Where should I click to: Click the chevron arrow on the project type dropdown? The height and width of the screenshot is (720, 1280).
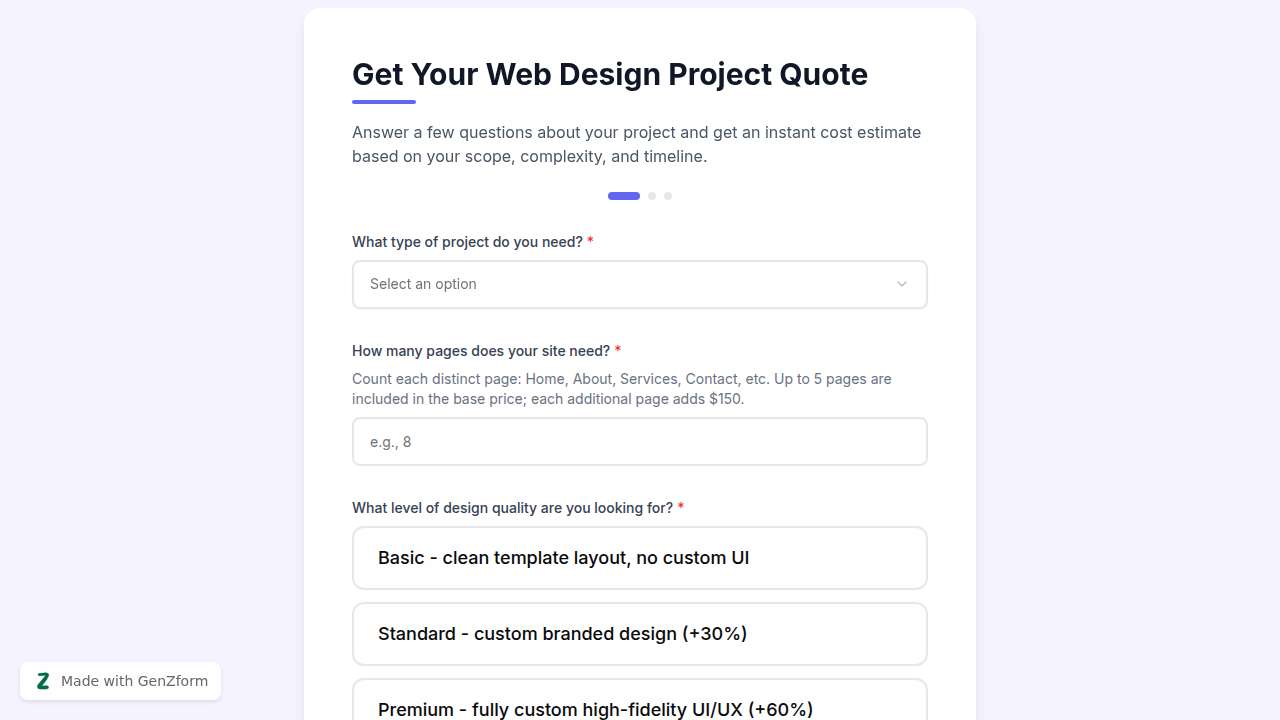pos(901,284)
